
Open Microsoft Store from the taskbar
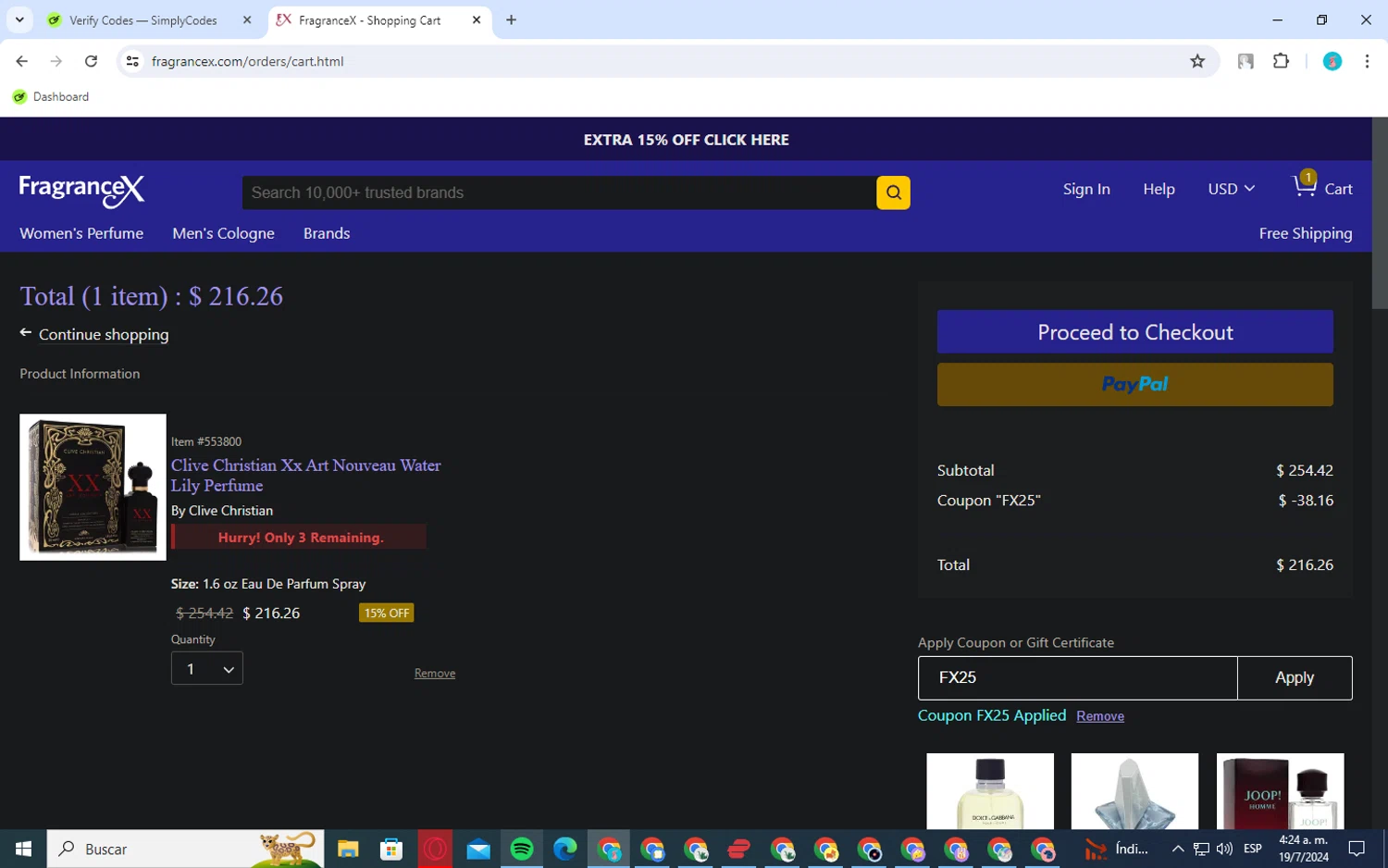391,849
